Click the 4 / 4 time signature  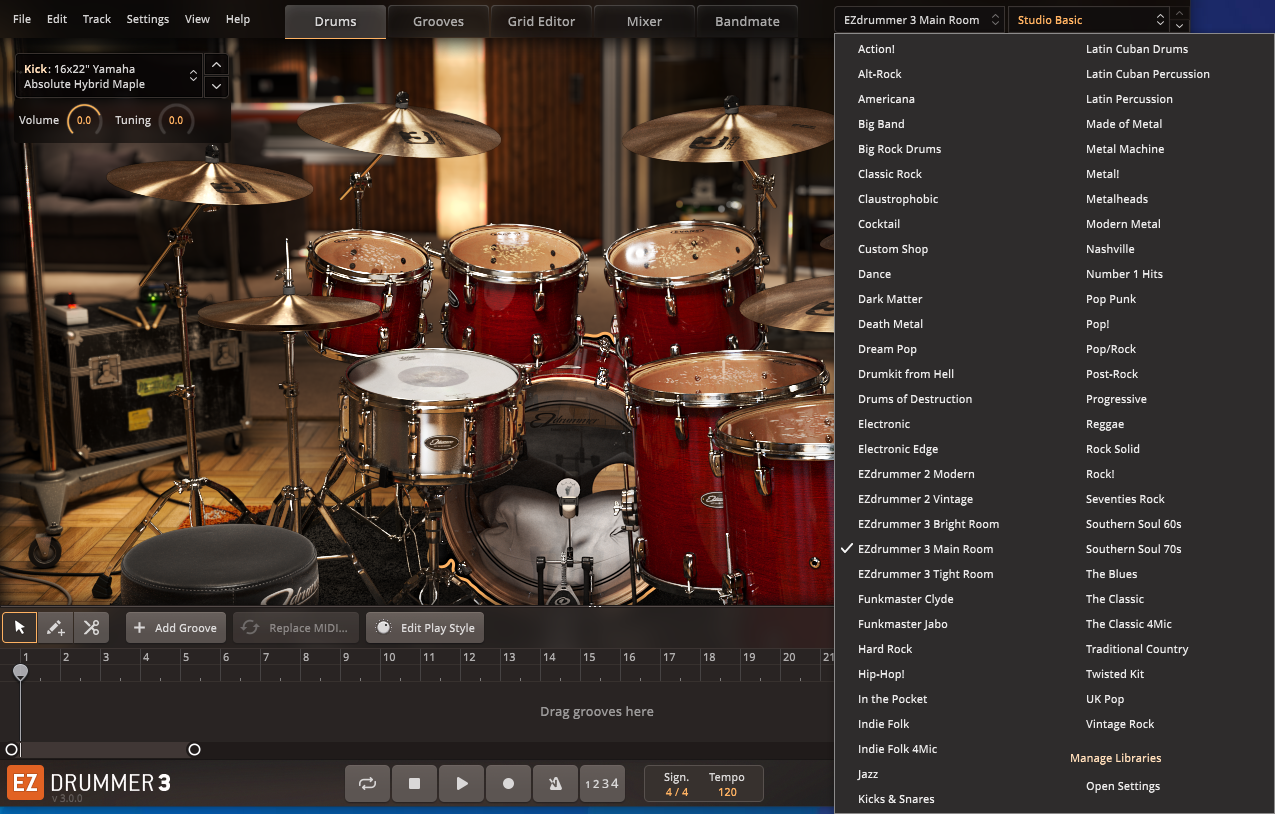click(x=677, y=792)
